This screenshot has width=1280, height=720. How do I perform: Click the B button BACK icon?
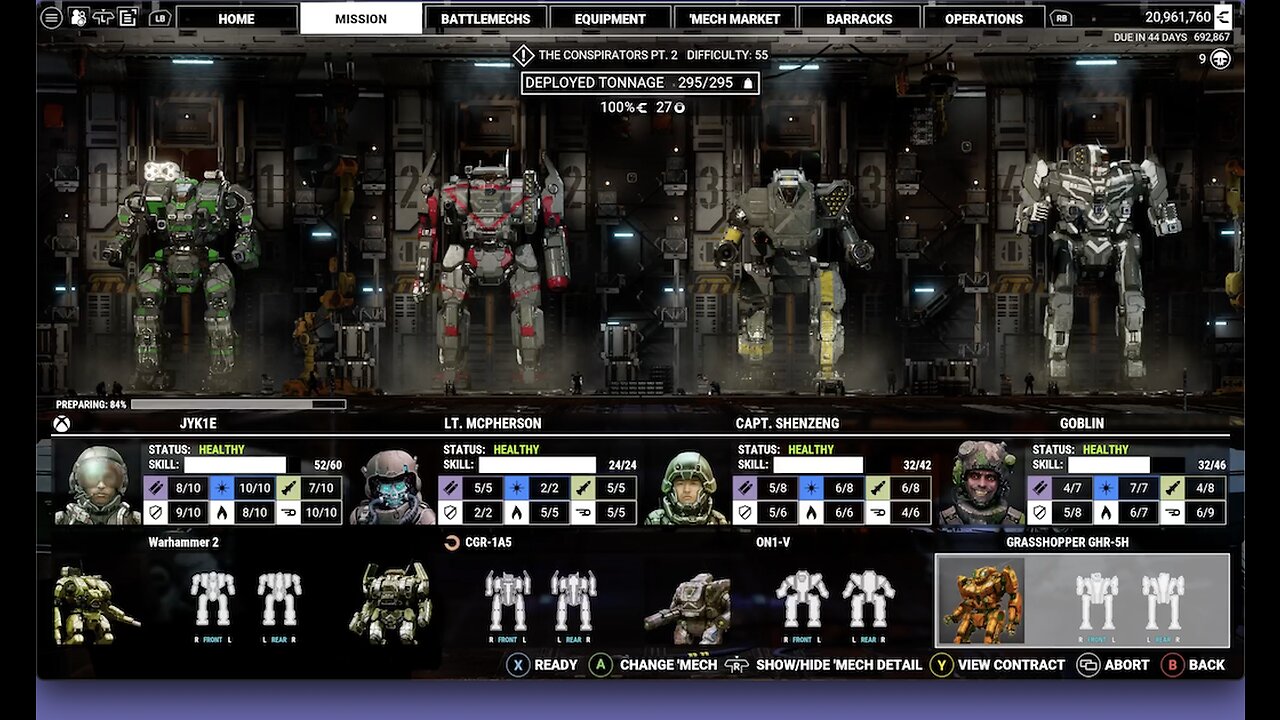[x=1172, y=664]
